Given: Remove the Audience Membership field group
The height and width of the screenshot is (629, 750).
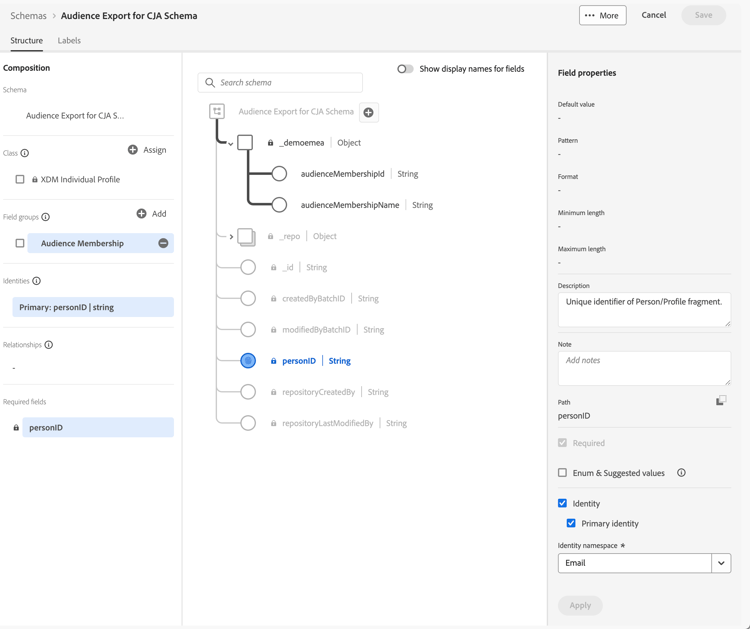Looking at the screenshot, I should (x=163, y=243).
